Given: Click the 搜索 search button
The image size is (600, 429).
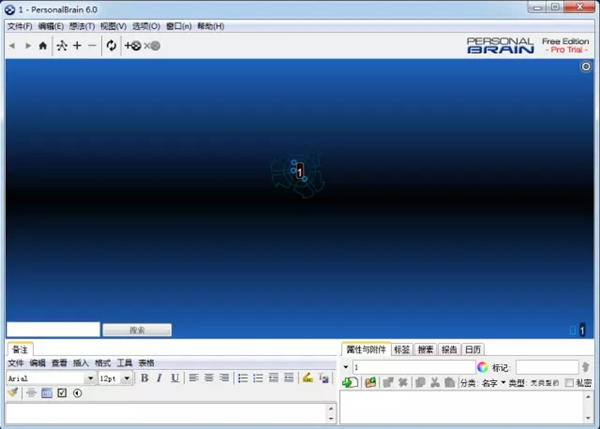Looking at the screenshot, I should [x=136, y=329].
